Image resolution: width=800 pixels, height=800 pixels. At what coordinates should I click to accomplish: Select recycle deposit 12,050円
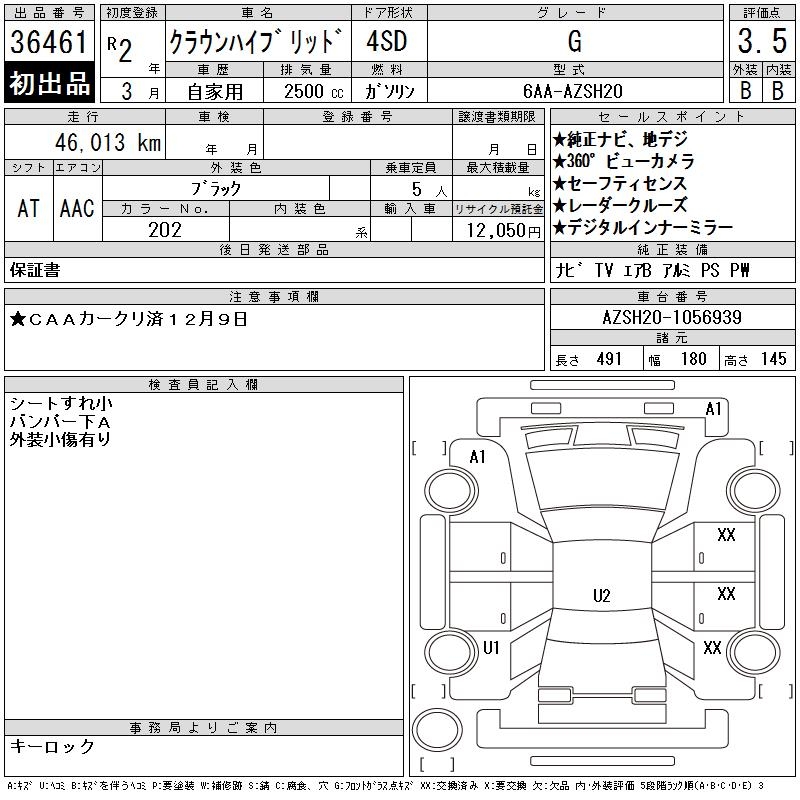(x=503, y=230)
